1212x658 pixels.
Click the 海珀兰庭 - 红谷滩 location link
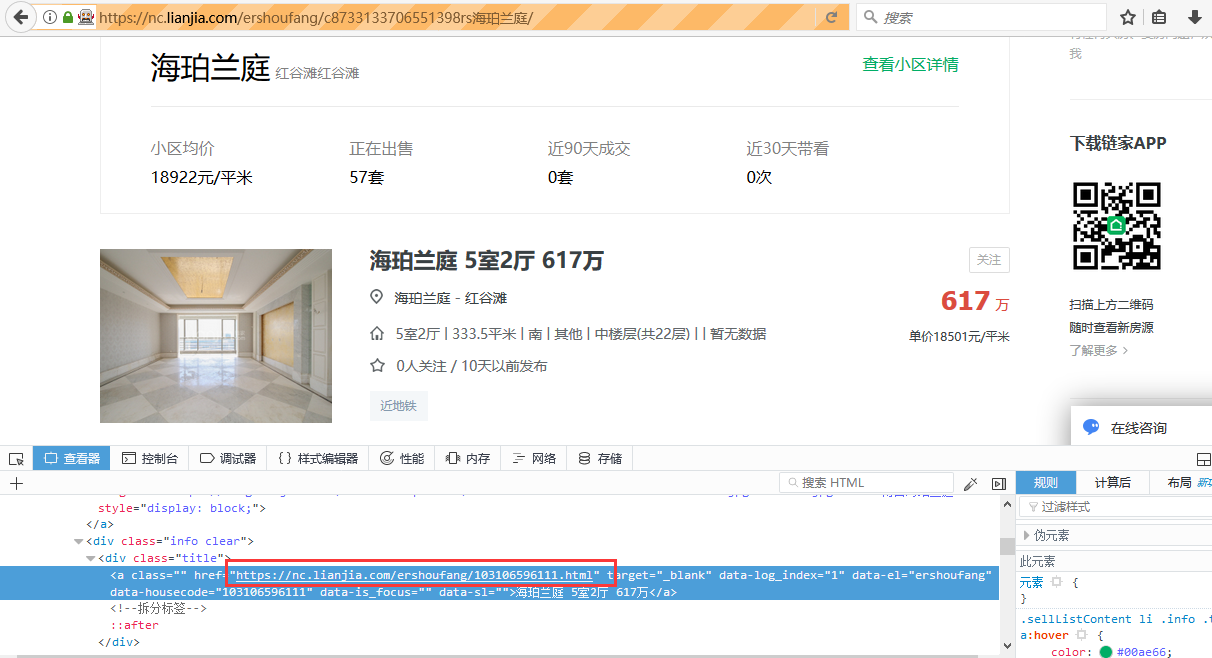click(451, 298)
